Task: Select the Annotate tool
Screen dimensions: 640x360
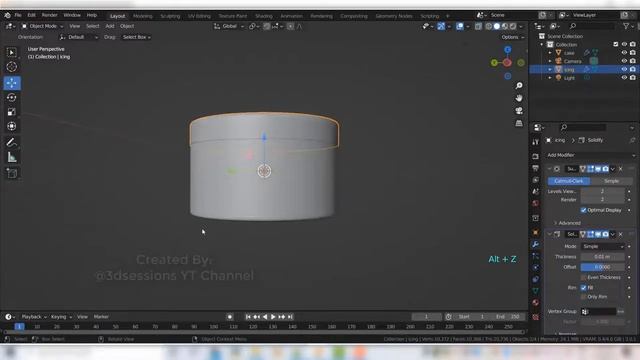Action: click(11, 142)
